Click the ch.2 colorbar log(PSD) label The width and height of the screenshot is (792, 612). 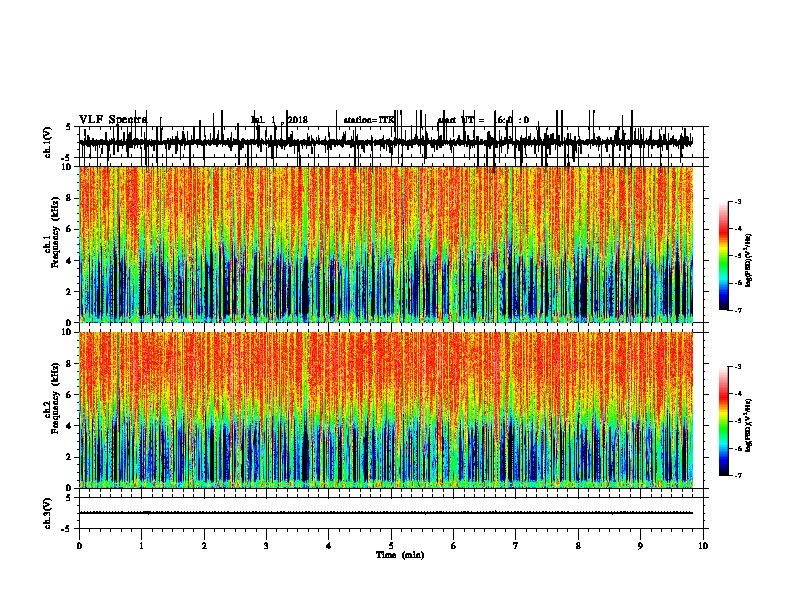click(749, 425)
